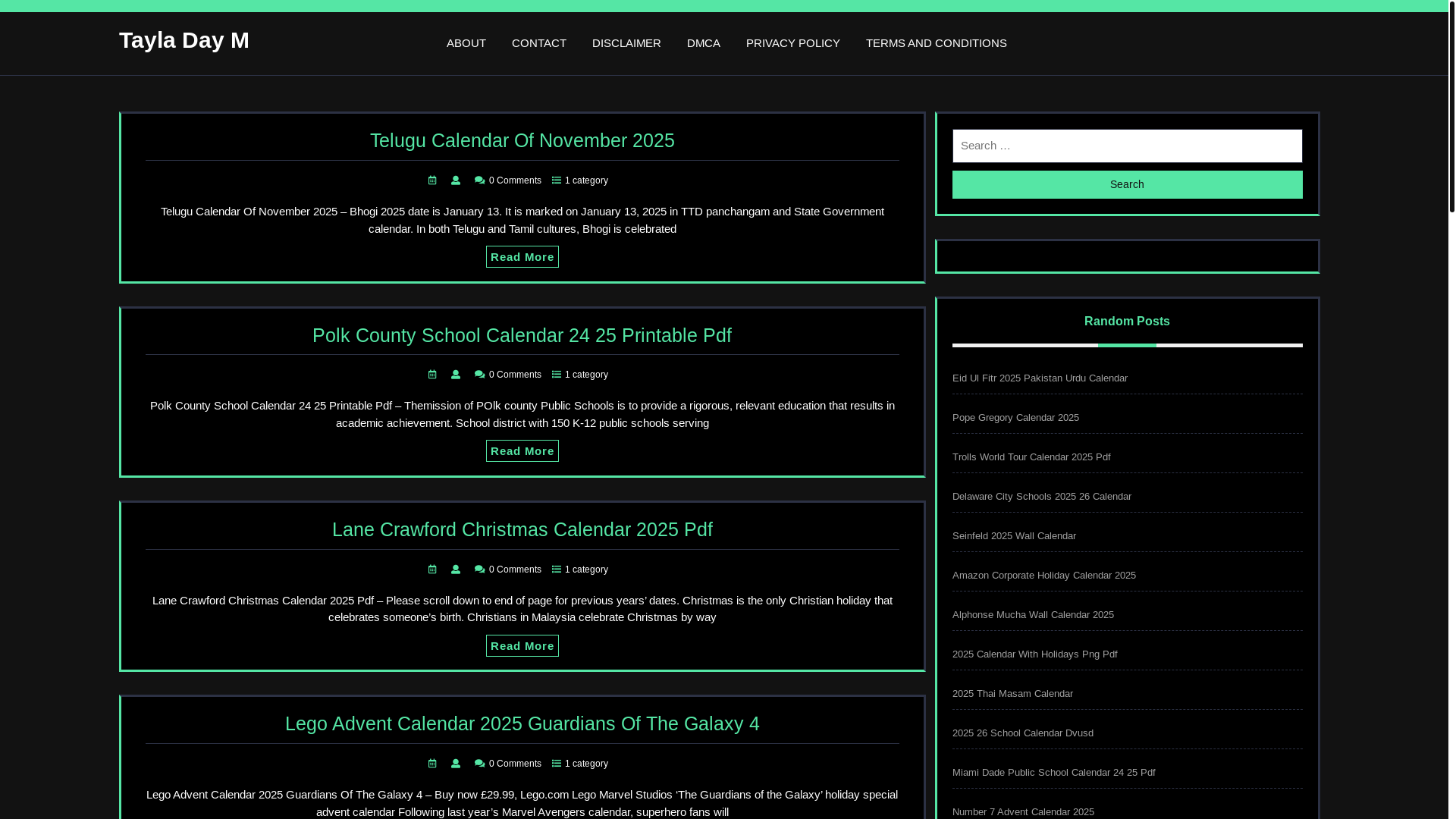Open Amazon Corporate Holiday Calendar 2025
This screenshot has width=1456, height=819.
[x=1044, y=576]
